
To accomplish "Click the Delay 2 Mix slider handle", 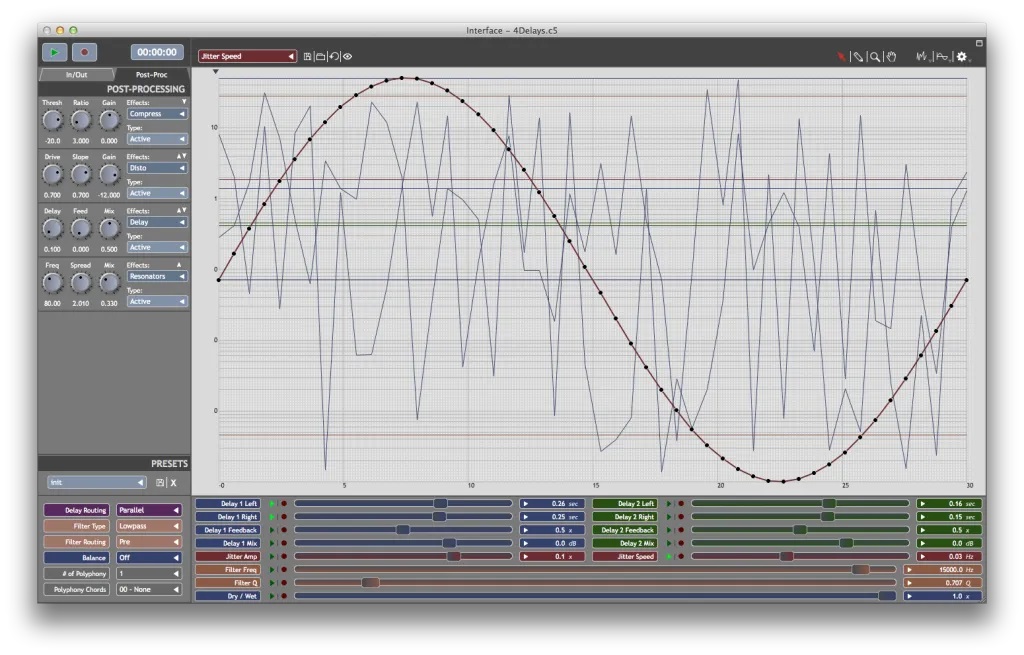I will 846,543.
